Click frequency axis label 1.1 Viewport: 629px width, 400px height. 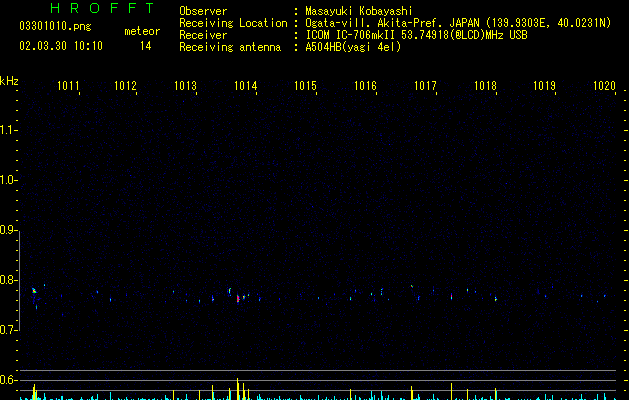pyautogui.click(x=8, y=130)
